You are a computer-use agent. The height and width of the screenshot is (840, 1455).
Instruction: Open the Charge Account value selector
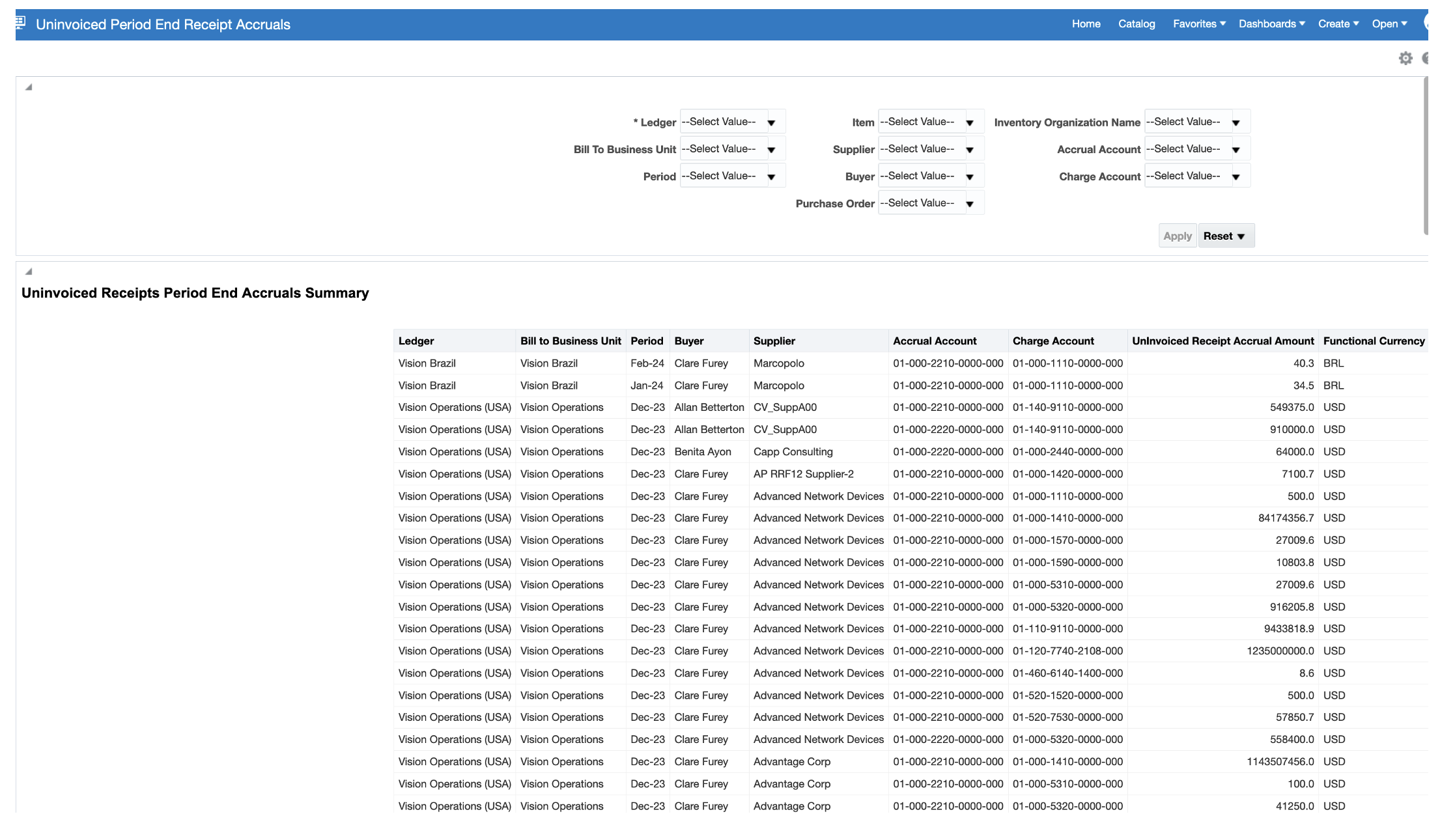(1237, 175)
